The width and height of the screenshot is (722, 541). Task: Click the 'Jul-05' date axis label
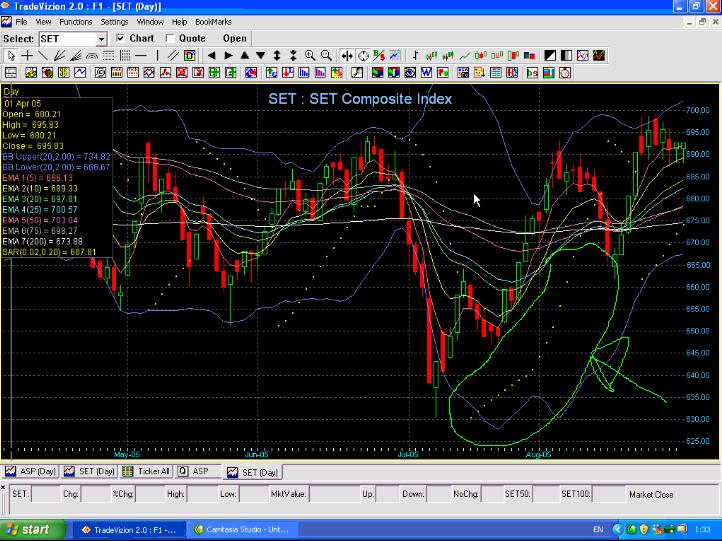[408, 454]
